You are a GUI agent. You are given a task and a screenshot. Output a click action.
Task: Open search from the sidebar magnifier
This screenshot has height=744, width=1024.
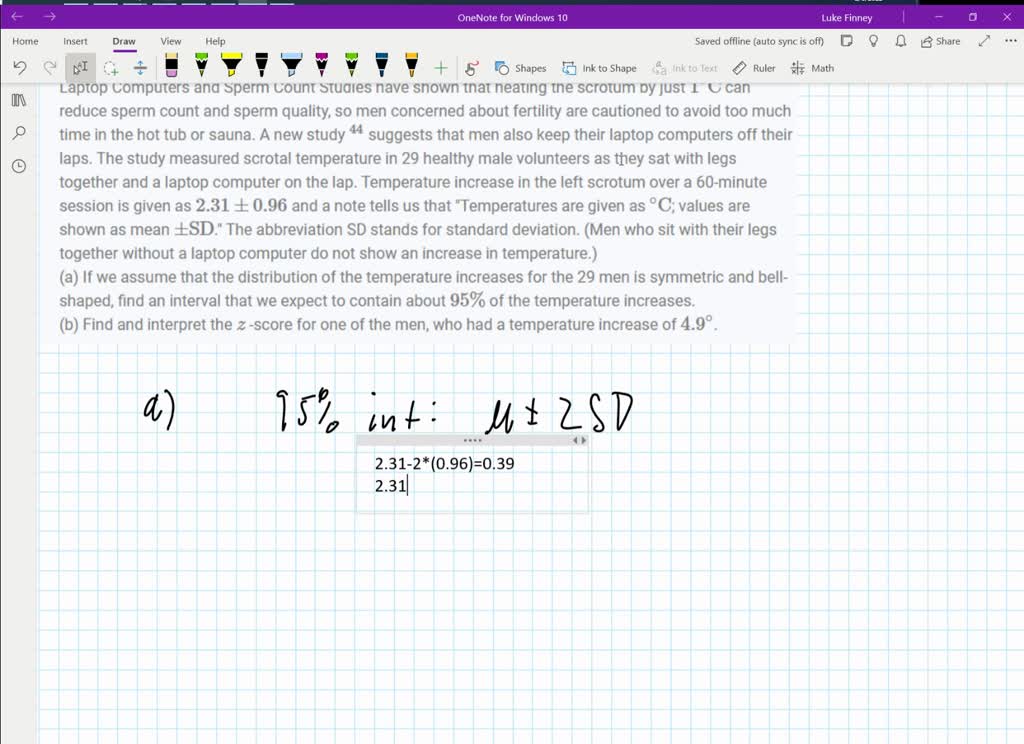click(x=18, y=133)
